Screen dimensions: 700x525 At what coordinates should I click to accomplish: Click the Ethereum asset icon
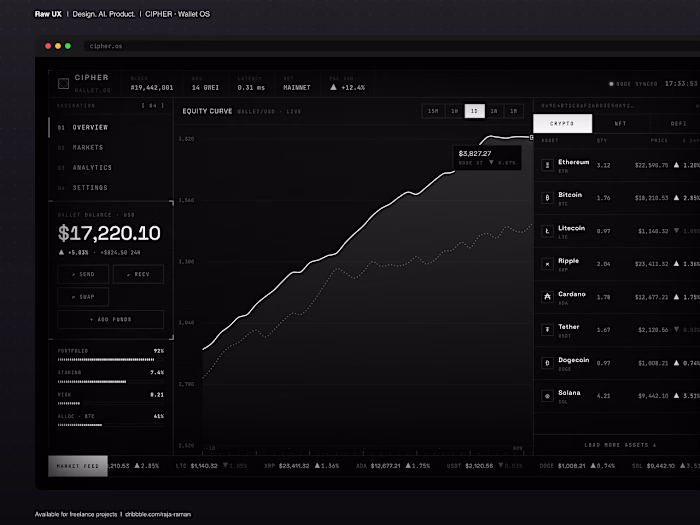click(547, 165)
